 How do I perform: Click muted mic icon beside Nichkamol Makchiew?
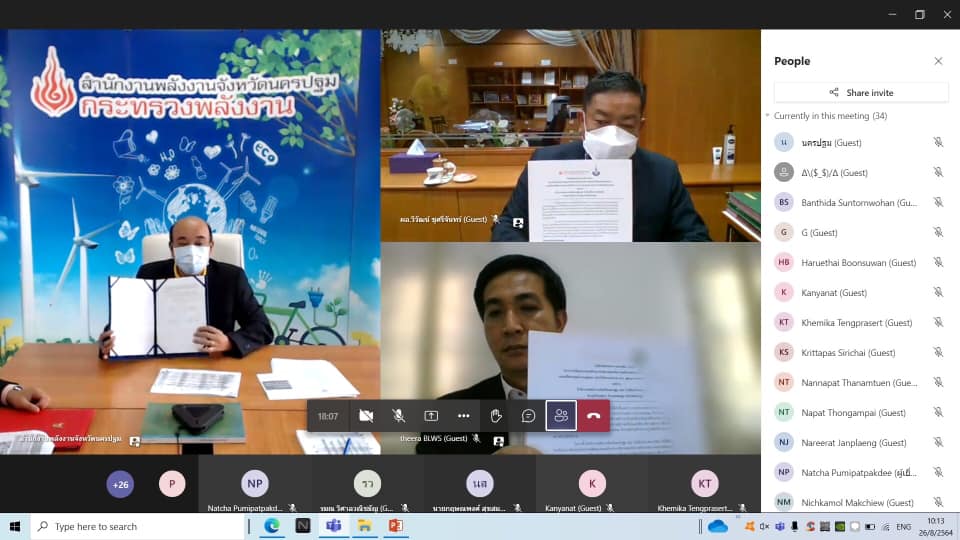pyautogui.click(x=938, y=502)
